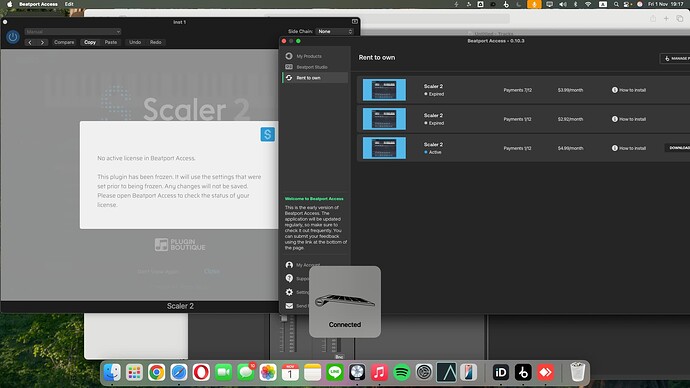Click the Payments 7/12 text
This screenshot has height=388, width=690.
click(x=518, y=90)
